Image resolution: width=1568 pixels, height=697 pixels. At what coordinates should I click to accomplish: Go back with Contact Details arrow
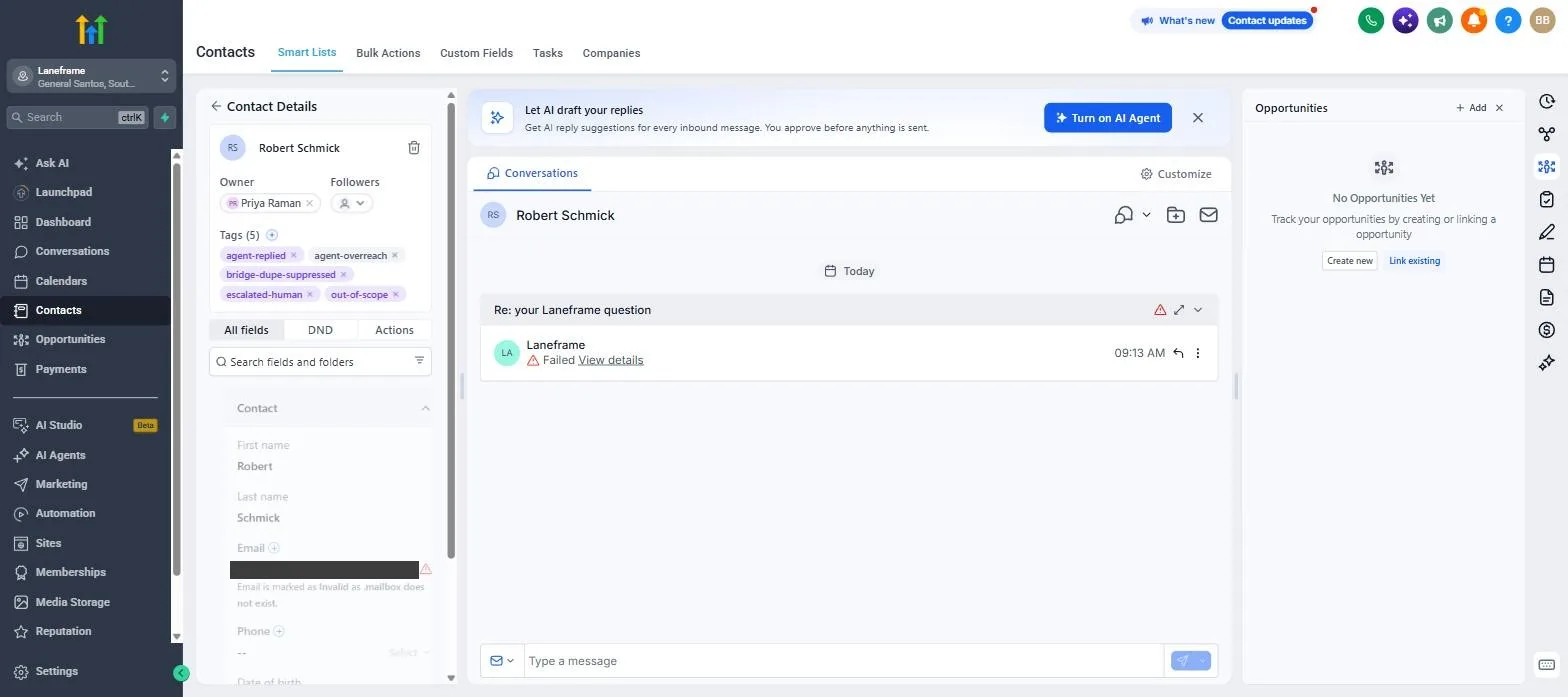(216, 106)
